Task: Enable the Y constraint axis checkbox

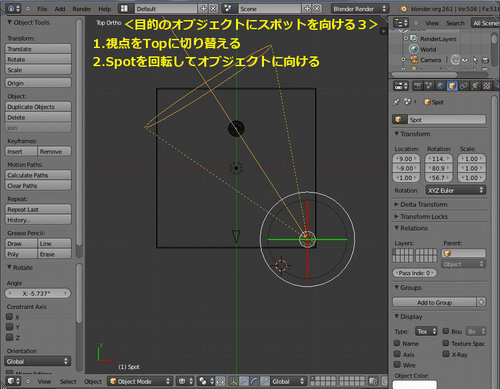Action: click(10, 327)
